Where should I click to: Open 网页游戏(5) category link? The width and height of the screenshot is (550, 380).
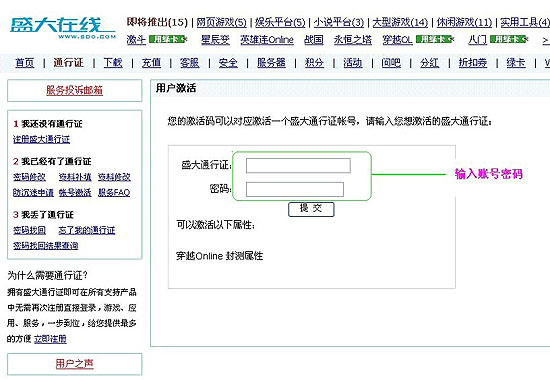[221, 22]
